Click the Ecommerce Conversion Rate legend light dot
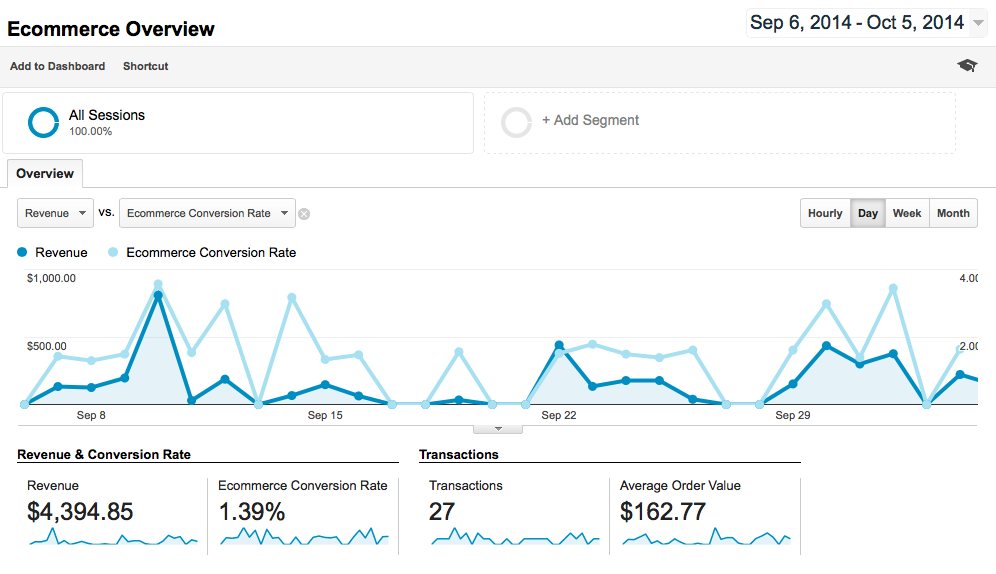 pos(113,252)
